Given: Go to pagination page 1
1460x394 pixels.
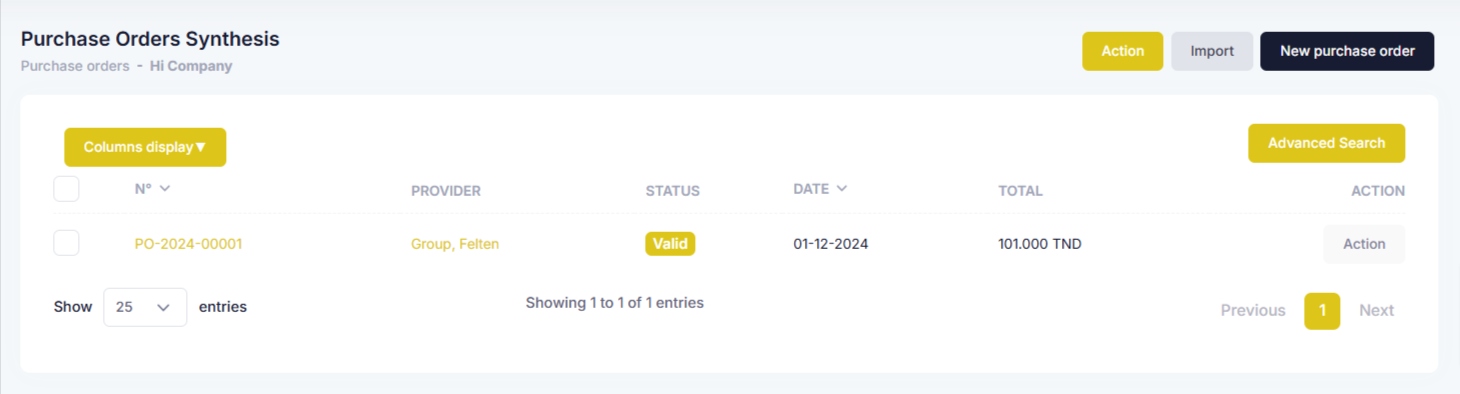Looking at the screenshot, I should point(1322,311).
